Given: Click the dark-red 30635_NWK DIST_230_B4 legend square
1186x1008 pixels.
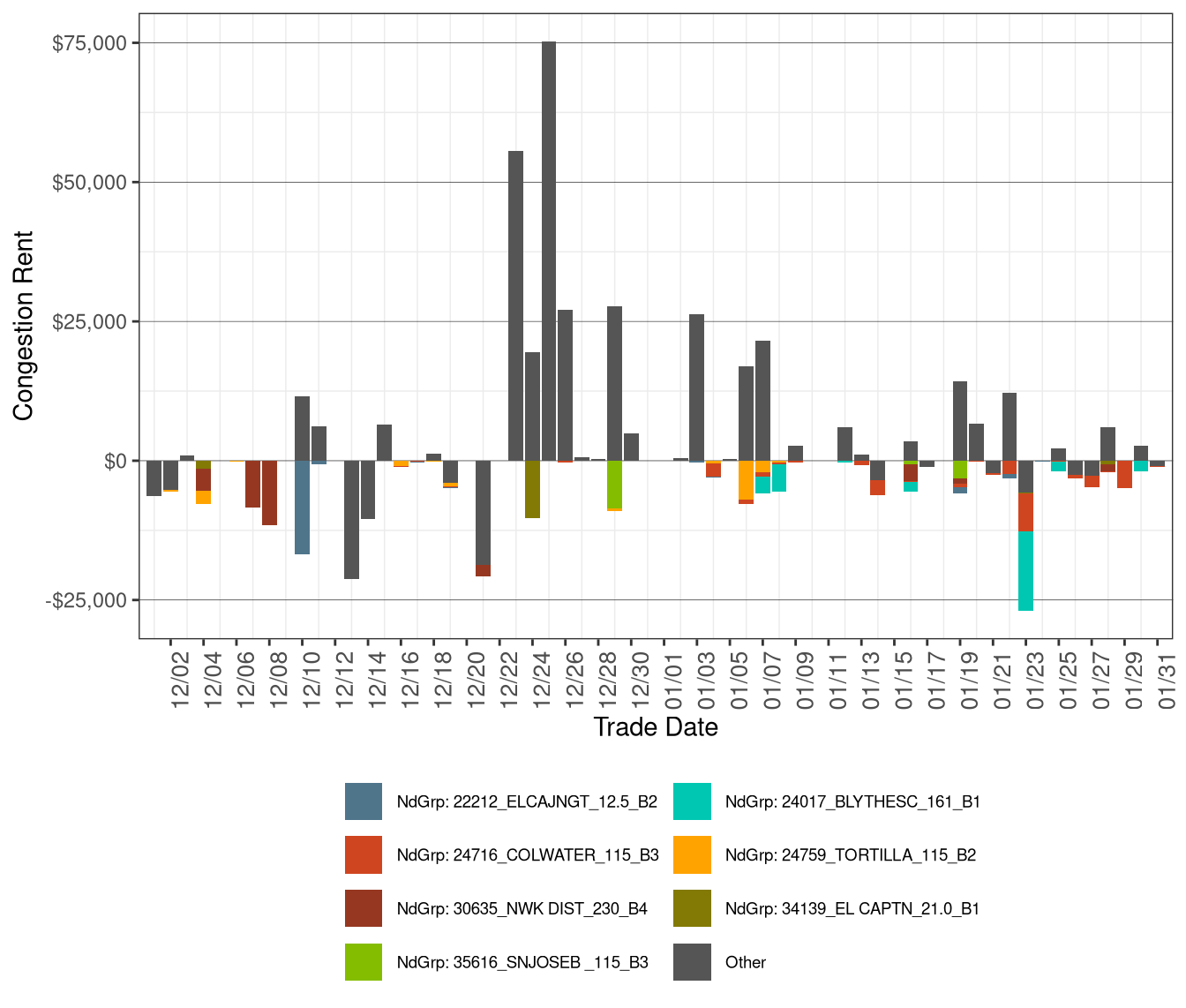Looking at the screenshot, I should (x=363, y=908).
